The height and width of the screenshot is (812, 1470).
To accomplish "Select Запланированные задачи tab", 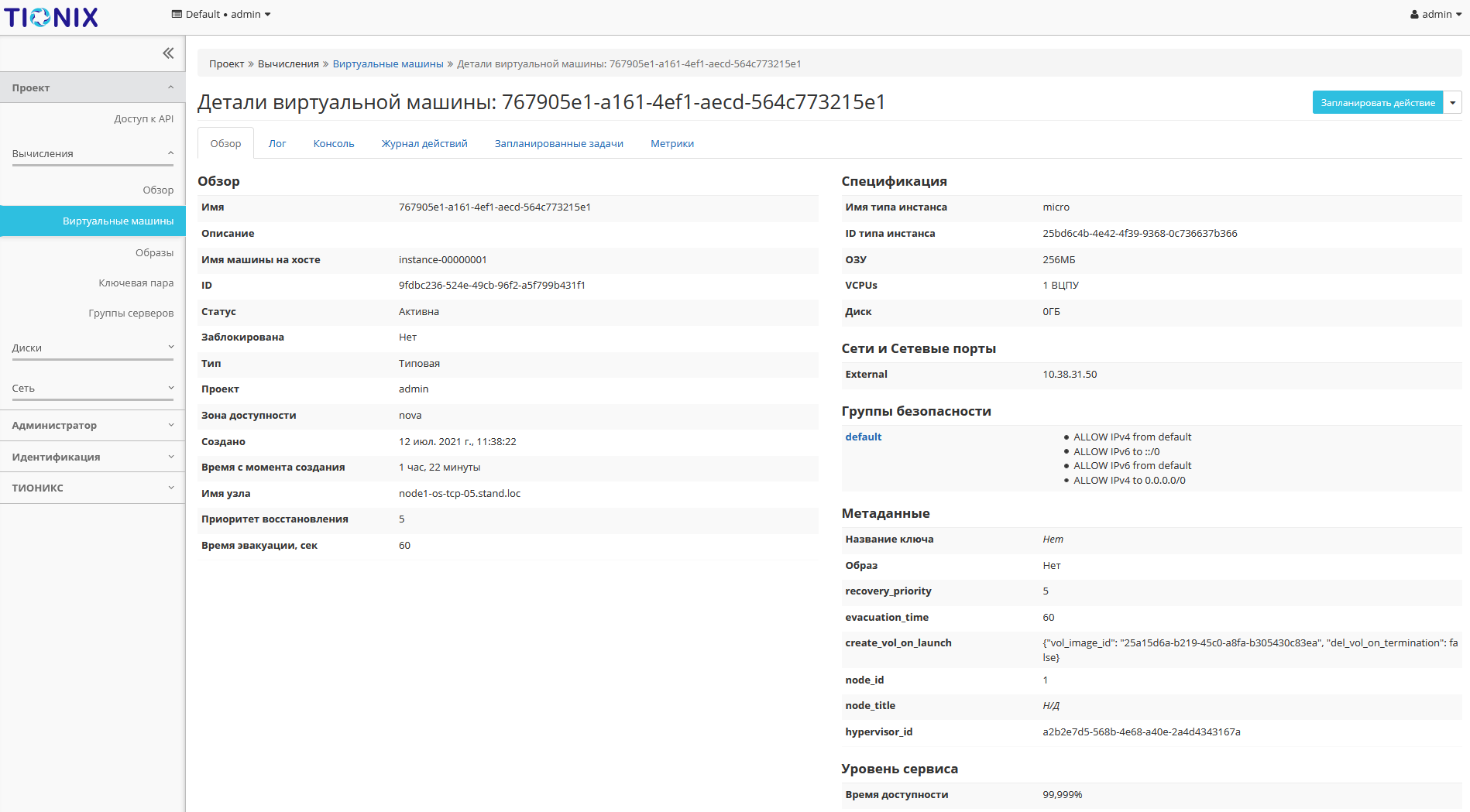I will pyautogui.click(x=559, y=143).
